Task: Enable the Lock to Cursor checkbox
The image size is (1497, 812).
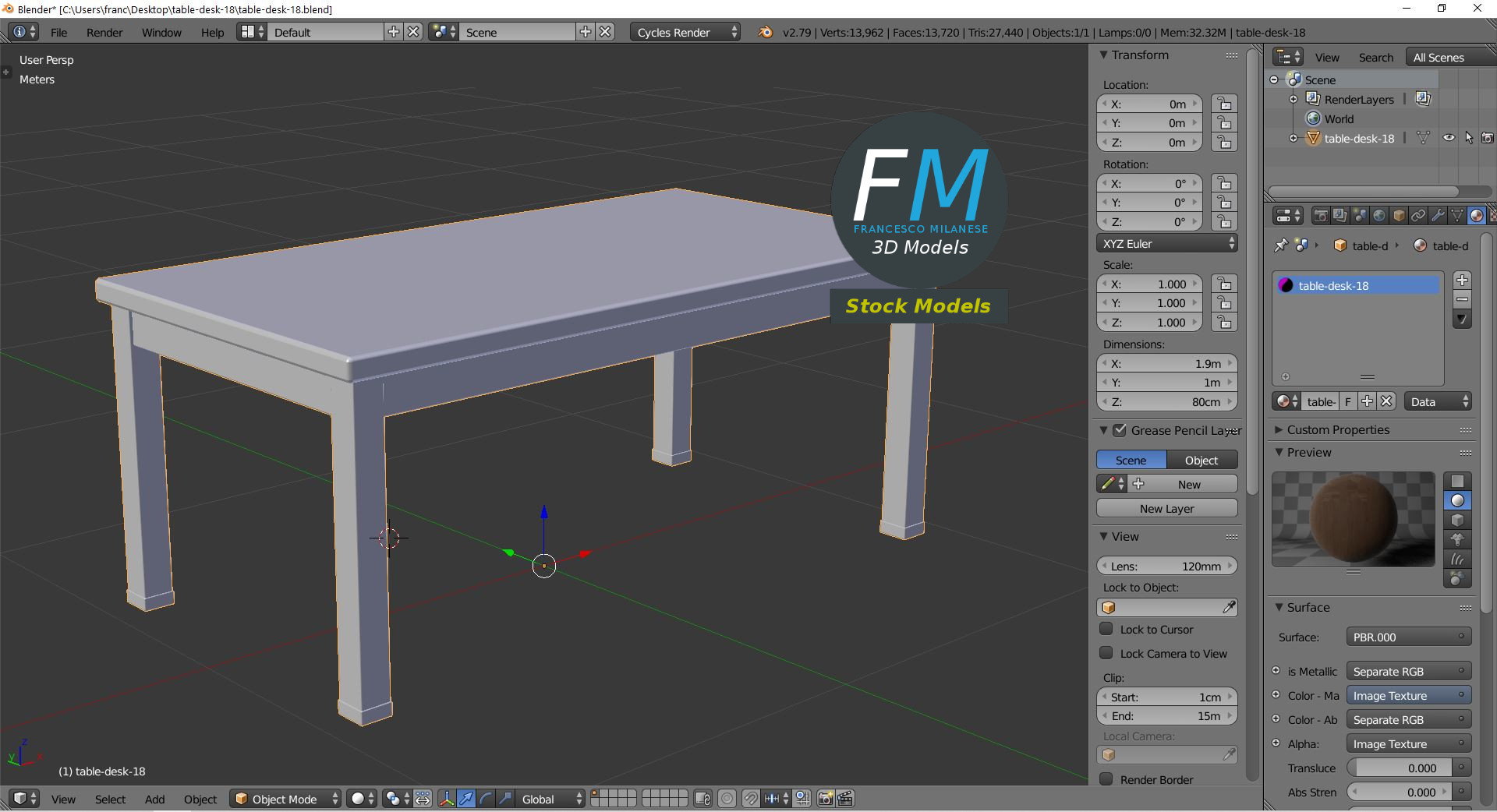Action: (x=1106, y=630)
